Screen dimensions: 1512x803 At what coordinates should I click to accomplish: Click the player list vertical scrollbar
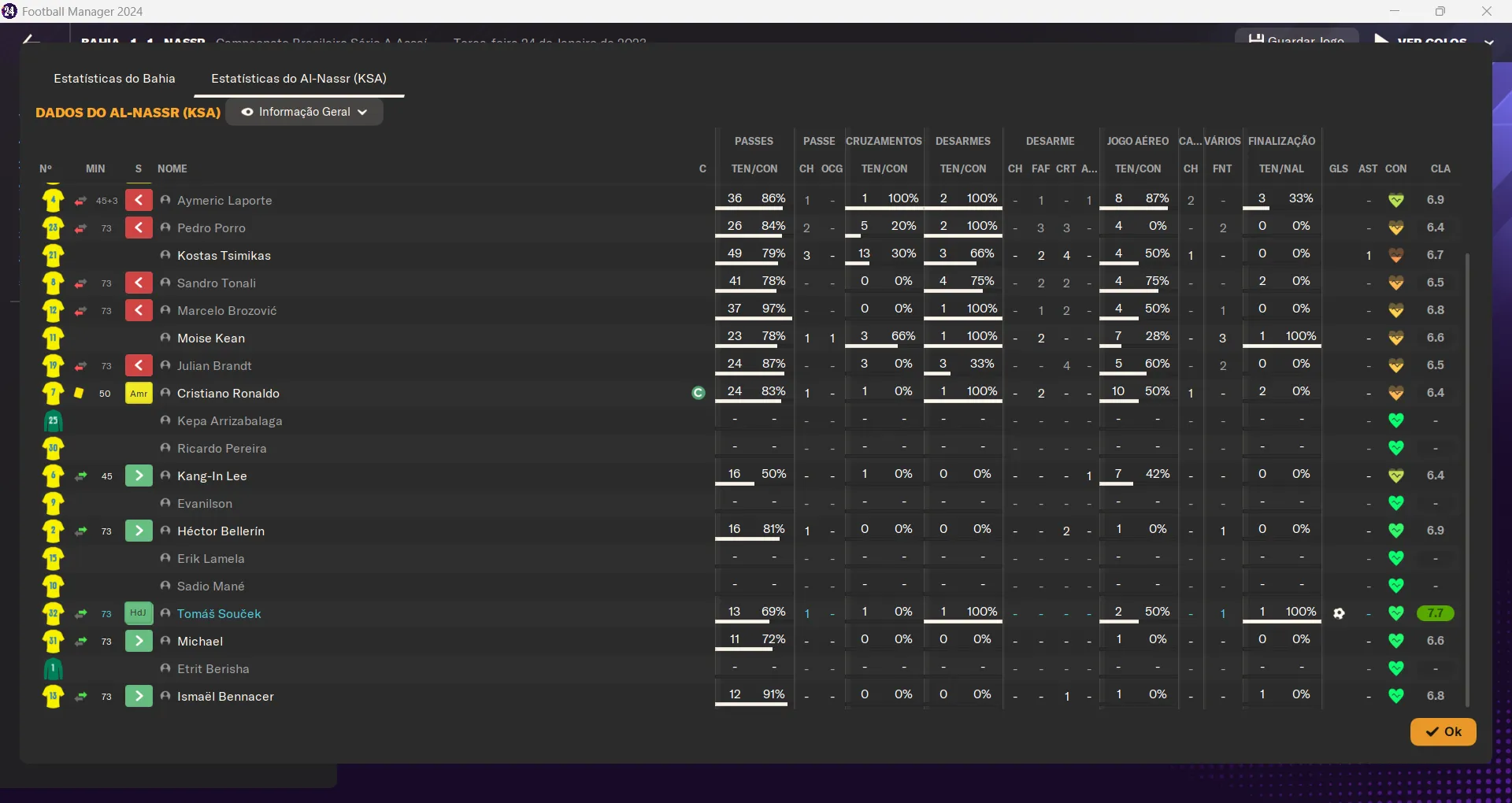(1466, 480)
